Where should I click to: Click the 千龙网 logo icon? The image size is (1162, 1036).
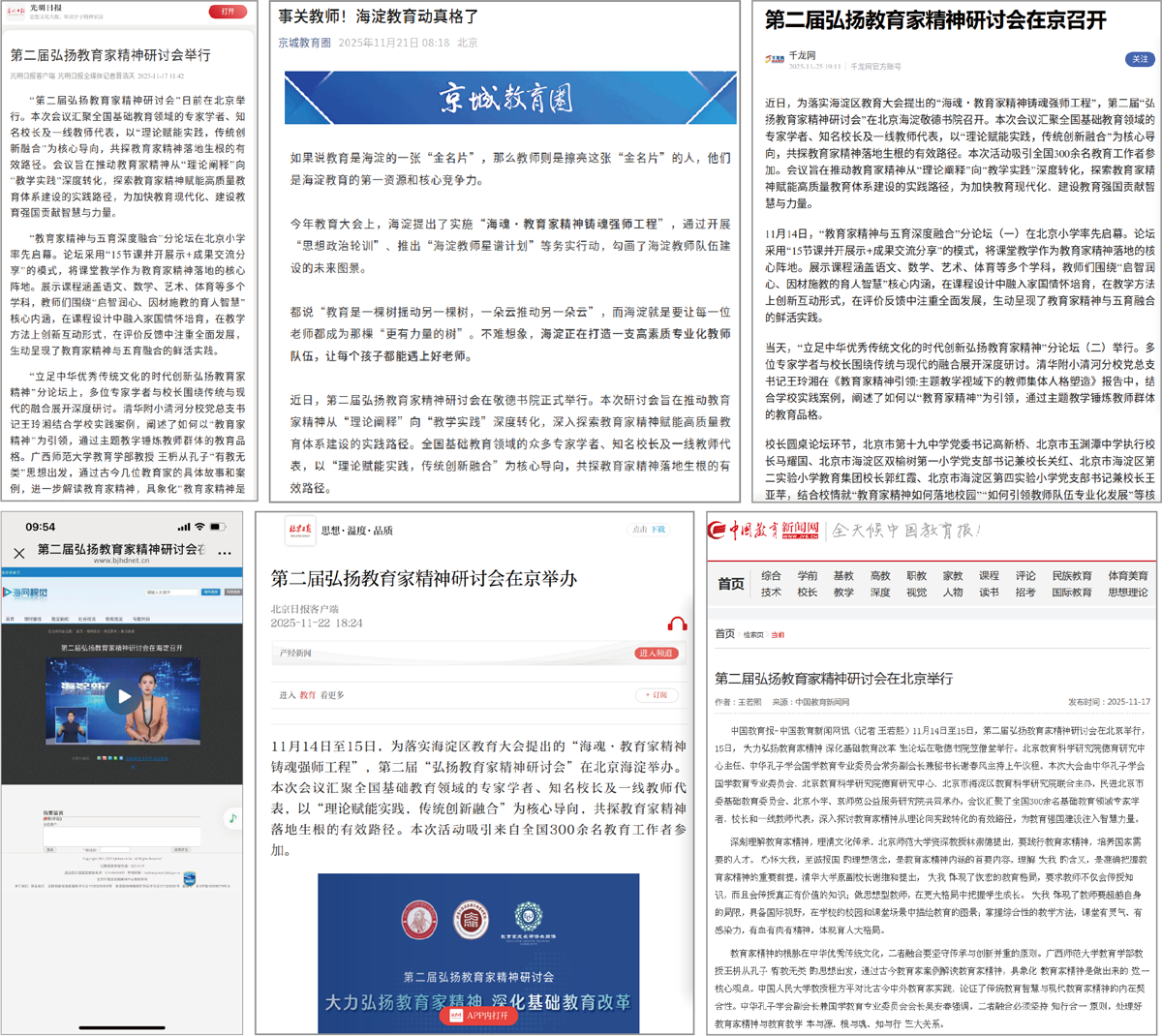point(775,59)
